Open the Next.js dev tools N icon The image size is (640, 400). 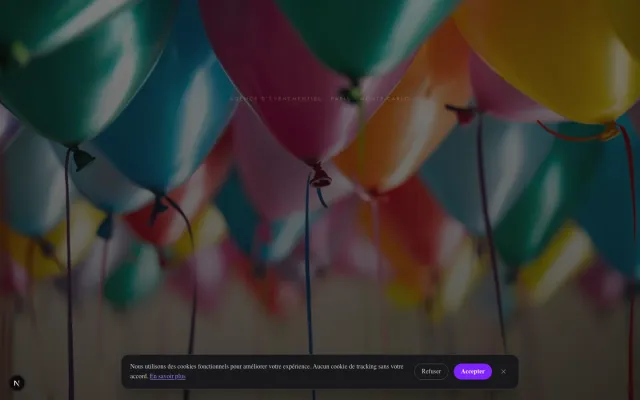click(x=17, y=383)
